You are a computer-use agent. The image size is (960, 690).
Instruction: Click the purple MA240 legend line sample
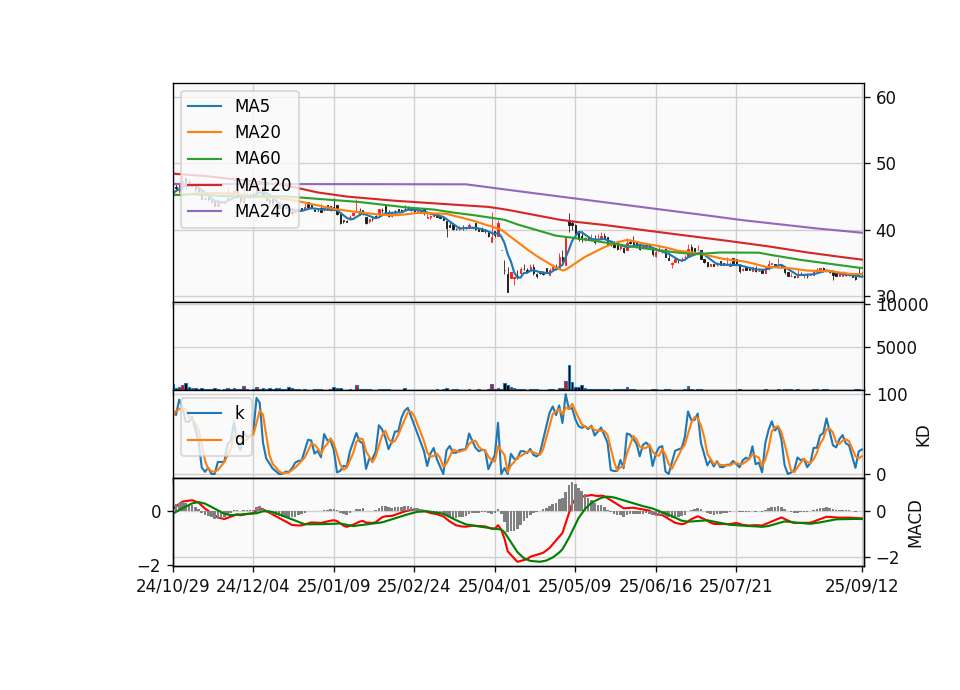(x=204, y=211)
